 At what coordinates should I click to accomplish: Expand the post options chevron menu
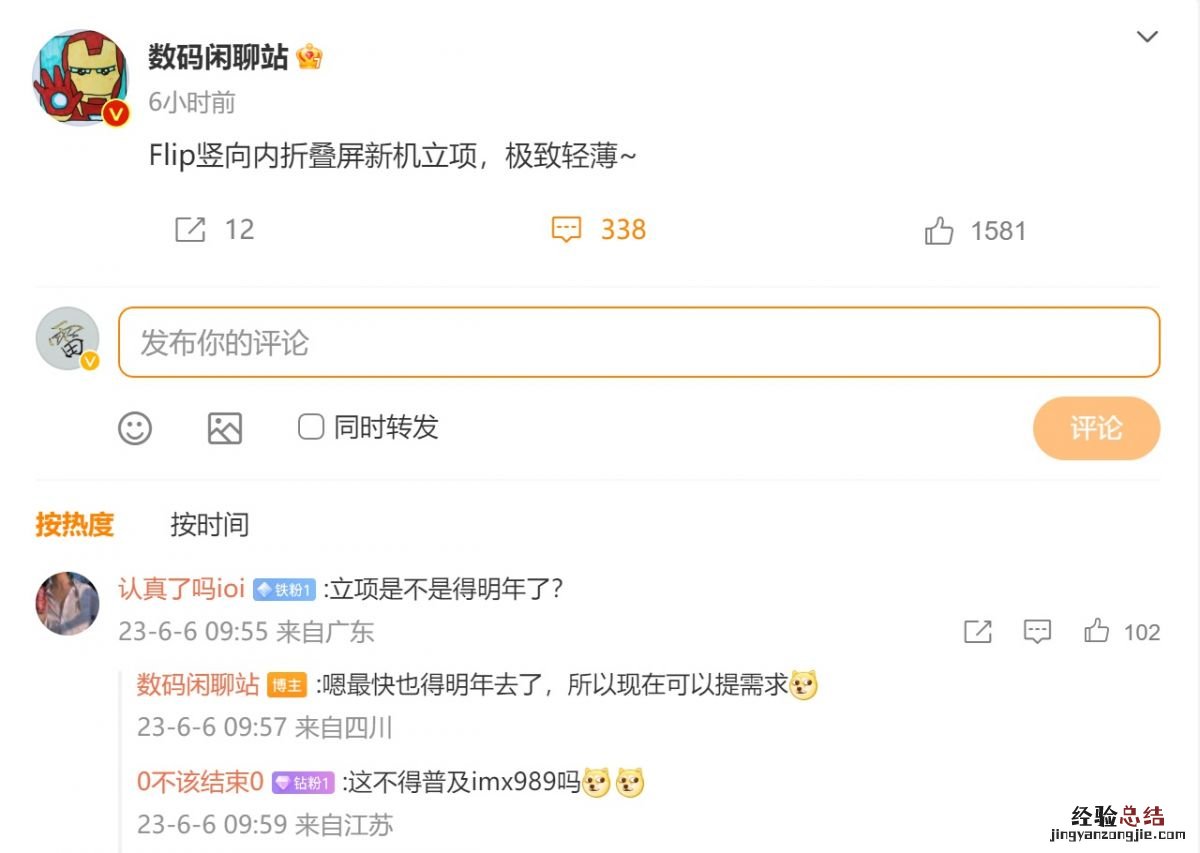point(1147,37)
